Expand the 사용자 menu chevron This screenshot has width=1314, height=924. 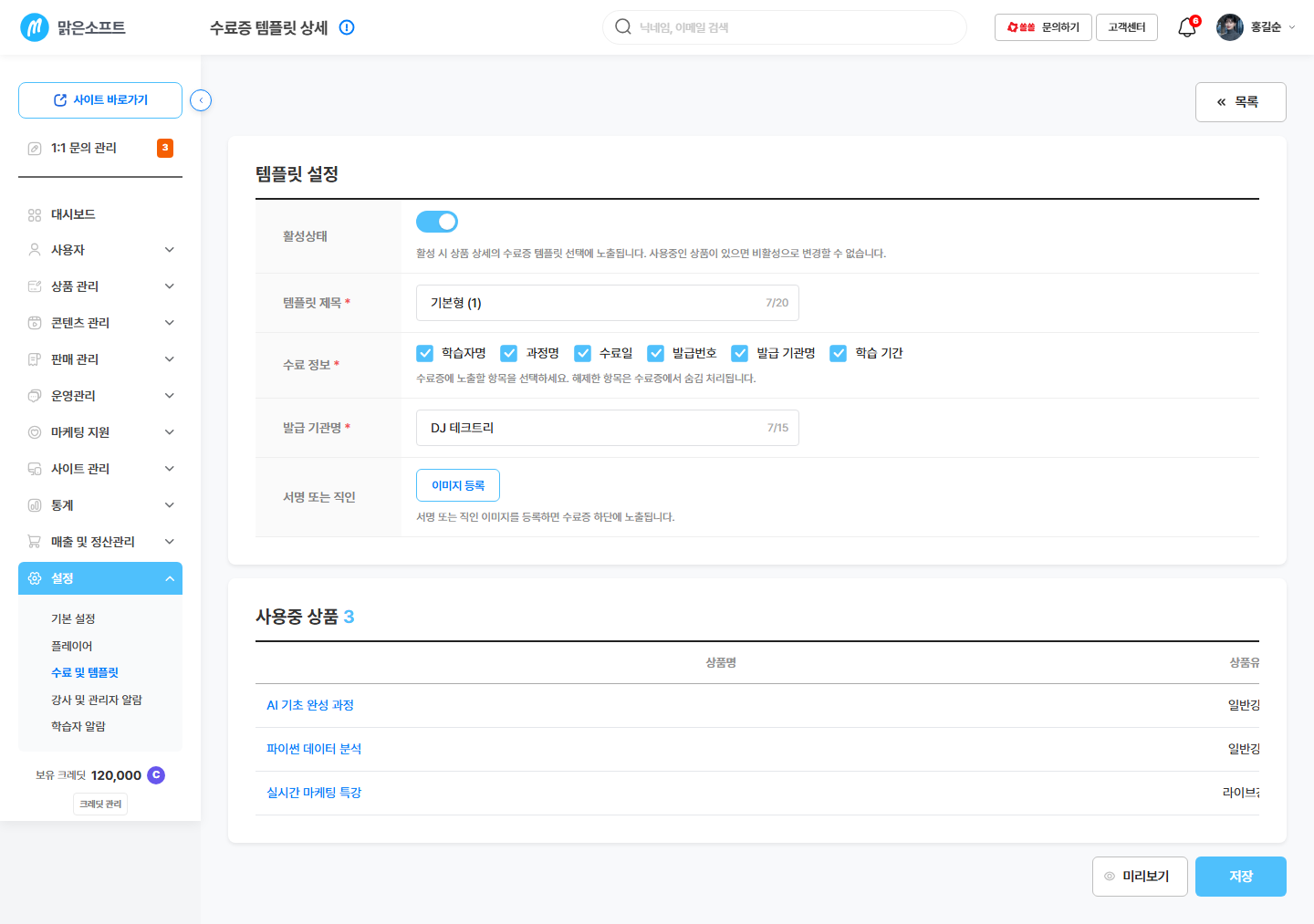click(170, 250)
